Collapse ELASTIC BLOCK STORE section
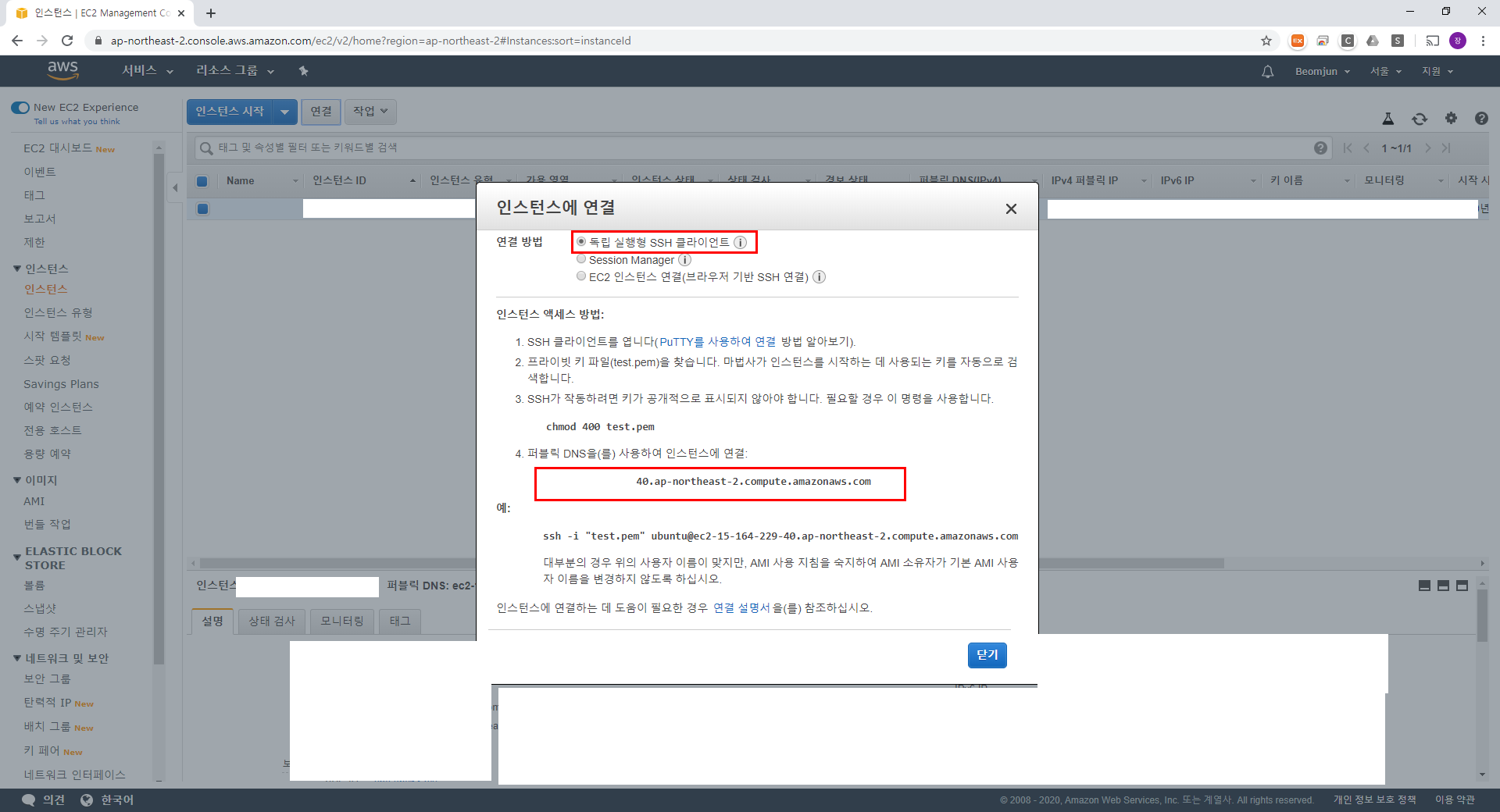The width and height of the screenshot is (1500, 812). (x=17, y=557)
